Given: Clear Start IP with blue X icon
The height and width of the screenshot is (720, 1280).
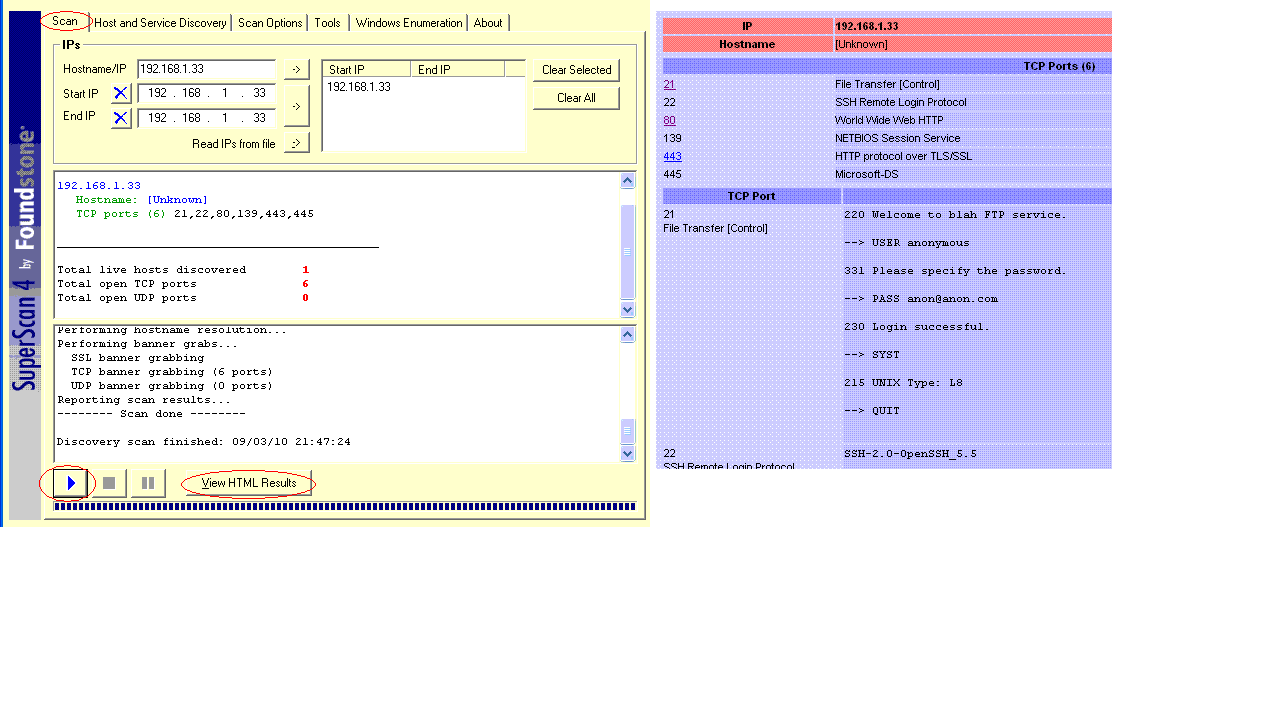Looking at the screenshot, I should pyautogui.click(x=121, y=93).
